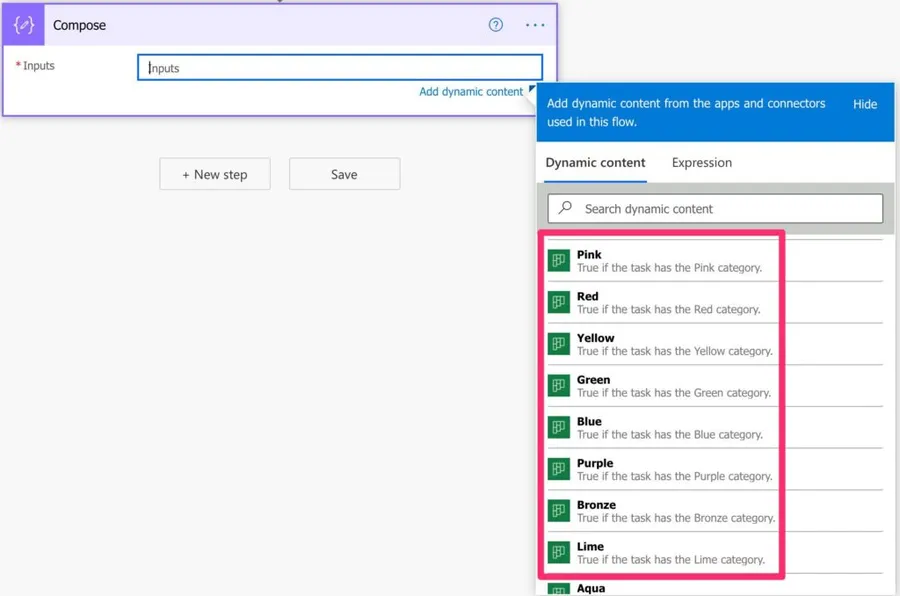This screenshot has width=900, height=596.
Task: Click the Planner icon beside Yellow
Action: [559, 344]
